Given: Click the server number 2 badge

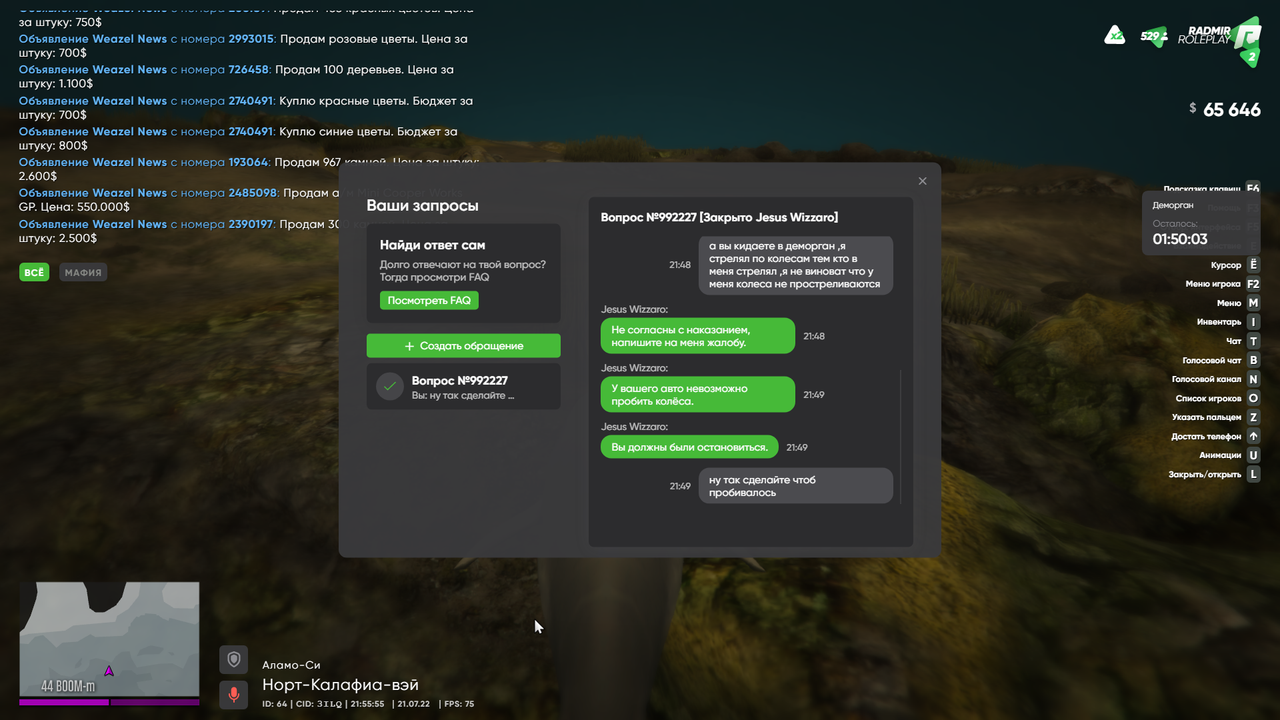Looking at the screenshot, I should click(x=1251, y=58).
